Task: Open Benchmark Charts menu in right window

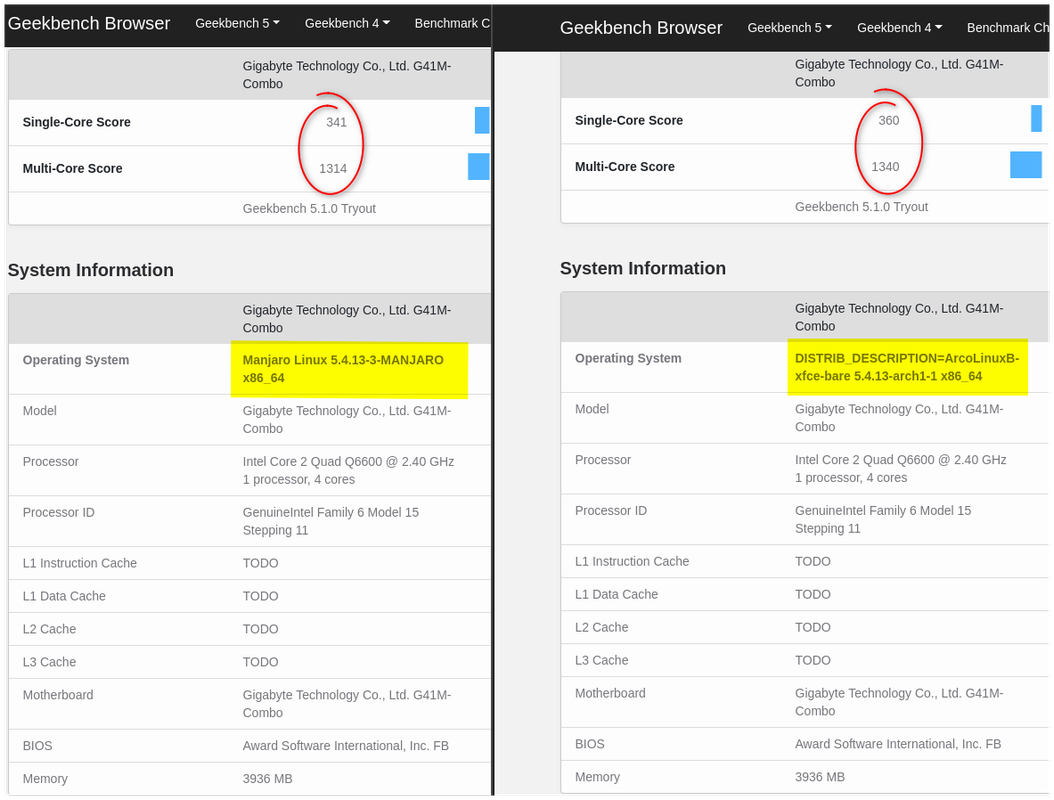Action: 1007,28
